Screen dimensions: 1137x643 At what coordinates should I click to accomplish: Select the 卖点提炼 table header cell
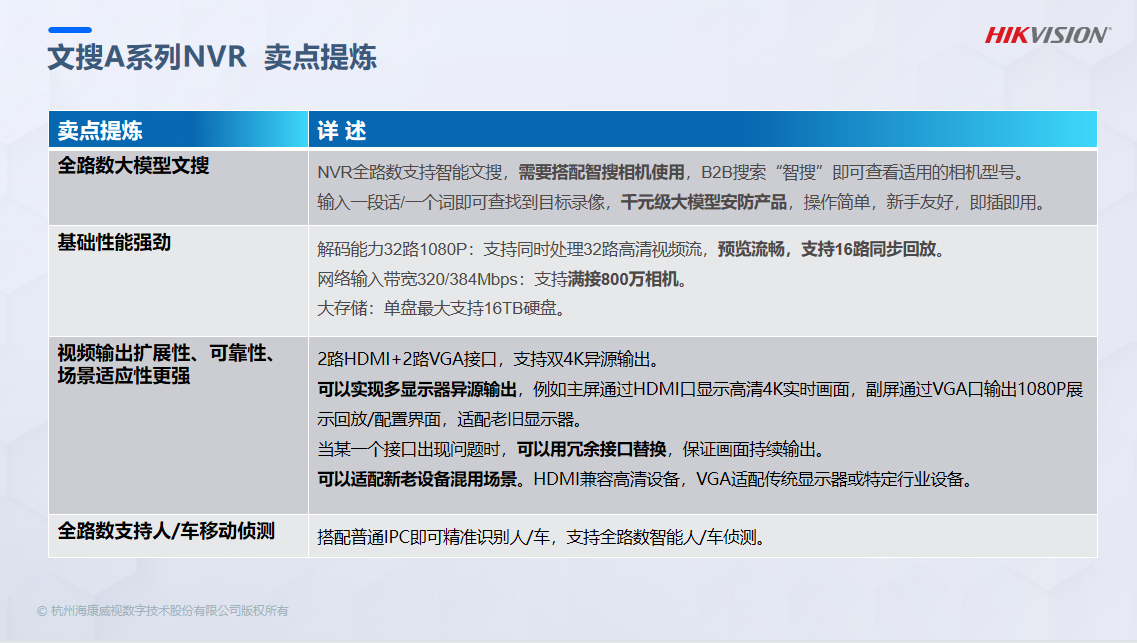[100, 131]
